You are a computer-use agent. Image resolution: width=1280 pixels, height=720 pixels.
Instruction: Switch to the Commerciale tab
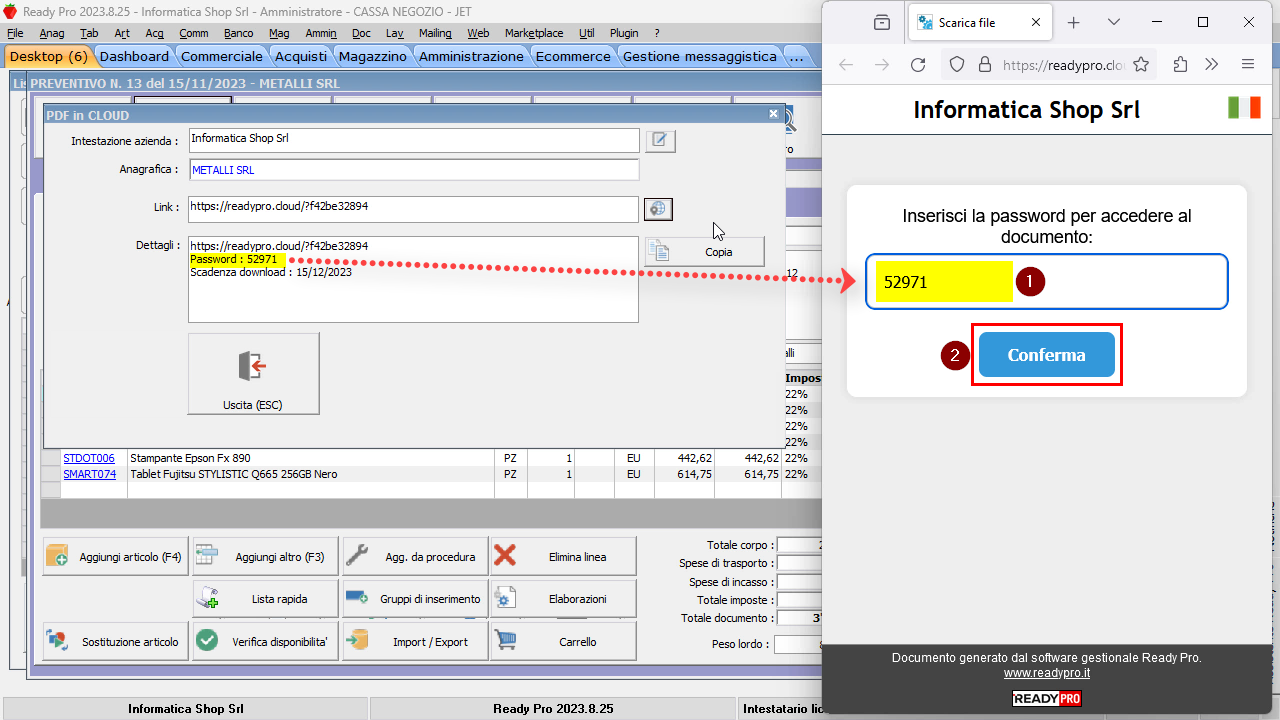pyautogui.click(x=222, y=57)
